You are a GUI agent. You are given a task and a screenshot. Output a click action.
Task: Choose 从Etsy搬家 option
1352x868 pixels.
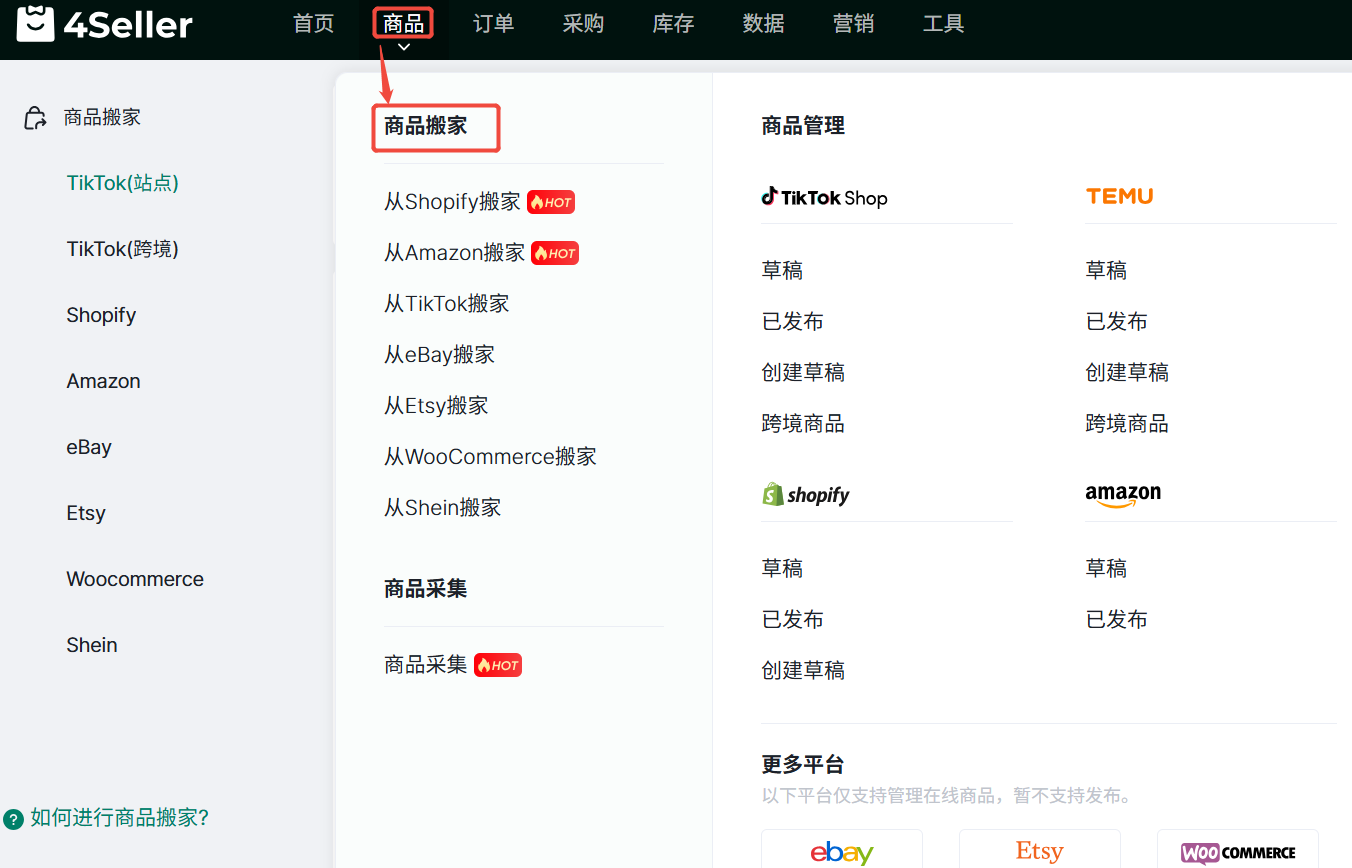coord(436,406)
